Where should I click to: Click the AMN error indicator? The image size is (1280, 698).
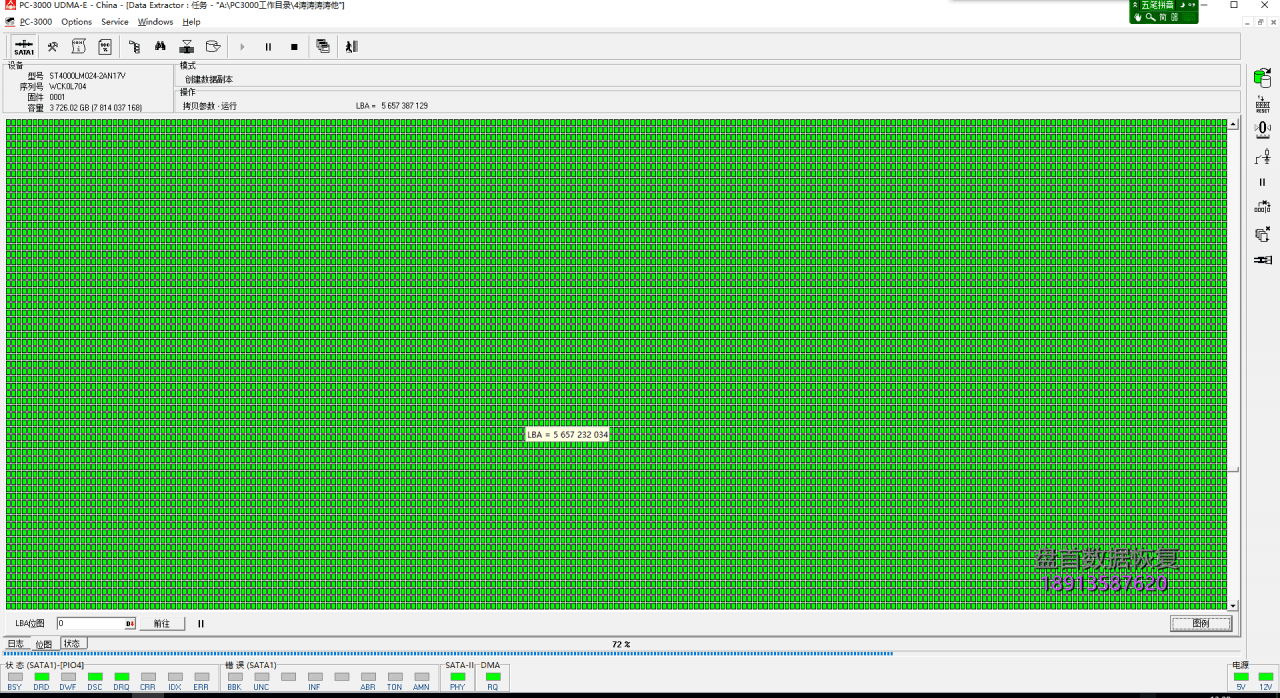(422, 677)
